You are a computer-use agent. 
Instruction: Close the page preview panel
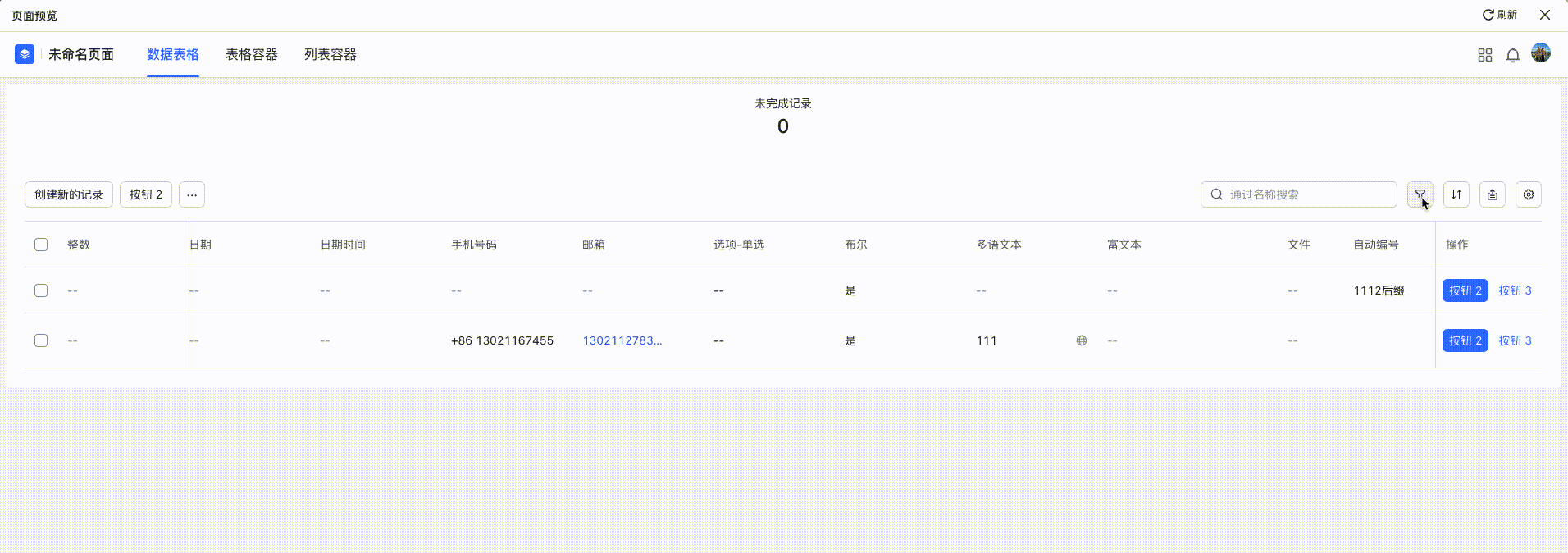pyautogui.click(x=1545, y=15)
